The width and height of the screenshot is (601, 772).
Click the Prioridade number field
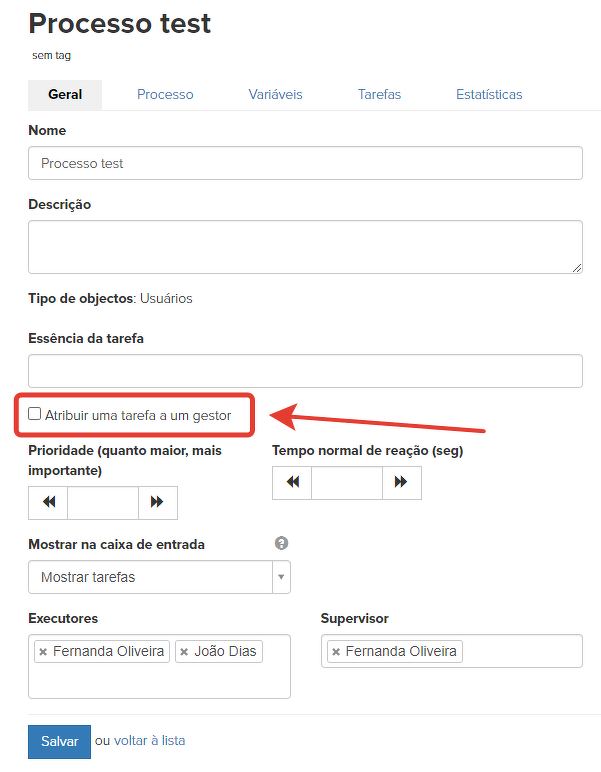(102, 502)
